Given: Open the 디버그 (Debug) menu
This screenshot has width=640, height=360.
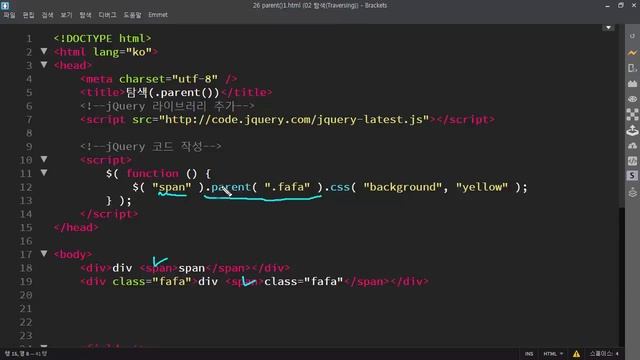Looking at the screenshot, I should (x=107, y=15).
